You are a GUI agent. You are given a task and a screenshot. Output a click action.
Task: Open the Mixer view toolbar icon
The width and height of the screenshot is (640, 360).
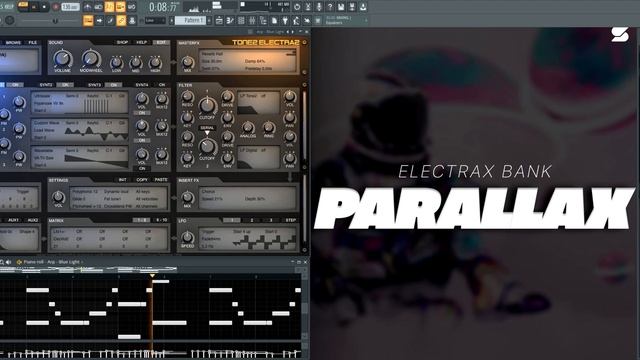pyautogui.click(x=252, y=20)
